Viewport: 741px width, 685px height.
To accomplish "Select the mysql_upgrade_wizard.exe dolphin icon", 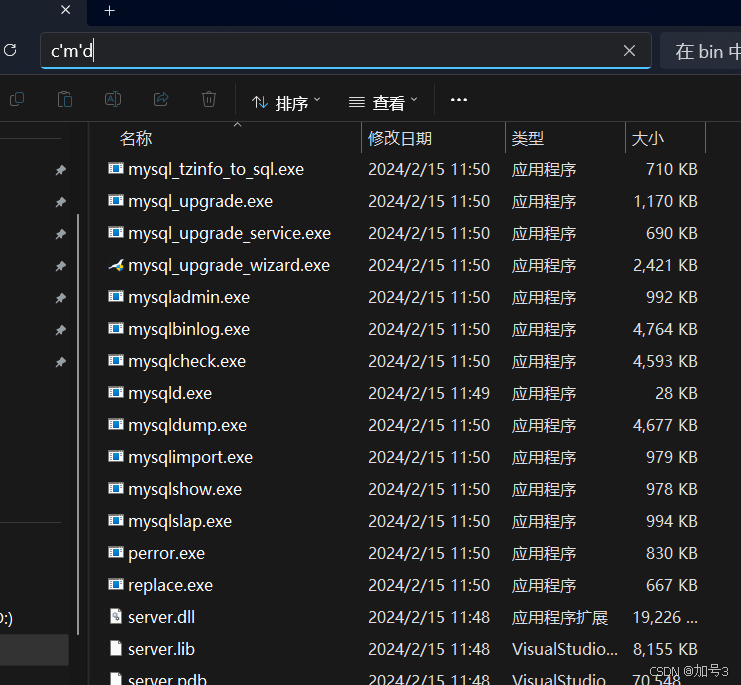I will coord(116,265).
